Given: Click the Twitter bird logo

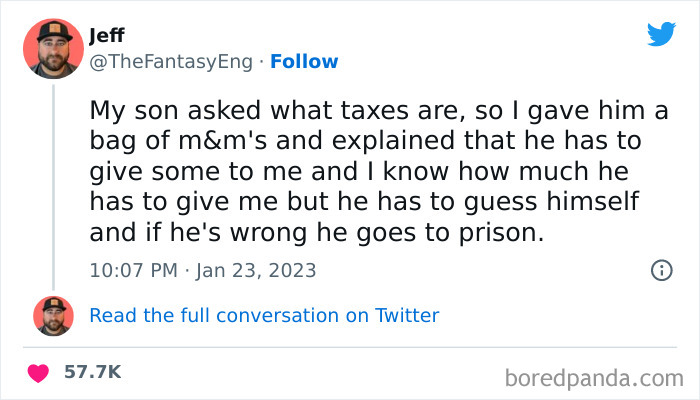Looking at the screenshot, I should pos(661,34).
